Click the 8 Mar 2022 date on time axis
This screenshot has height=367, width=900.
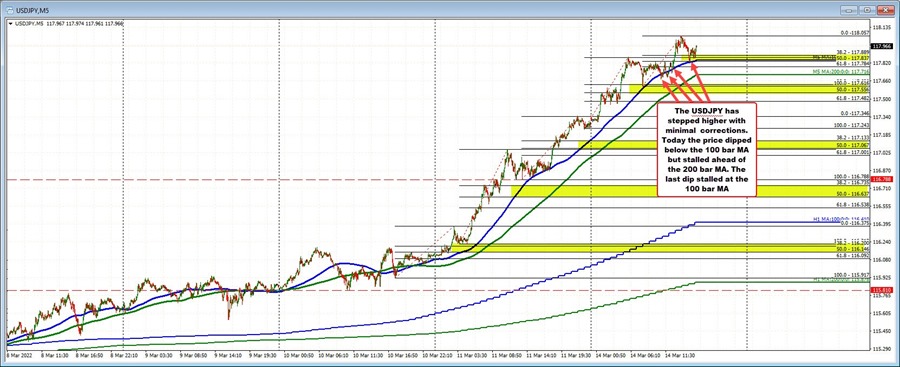[19, 355]
